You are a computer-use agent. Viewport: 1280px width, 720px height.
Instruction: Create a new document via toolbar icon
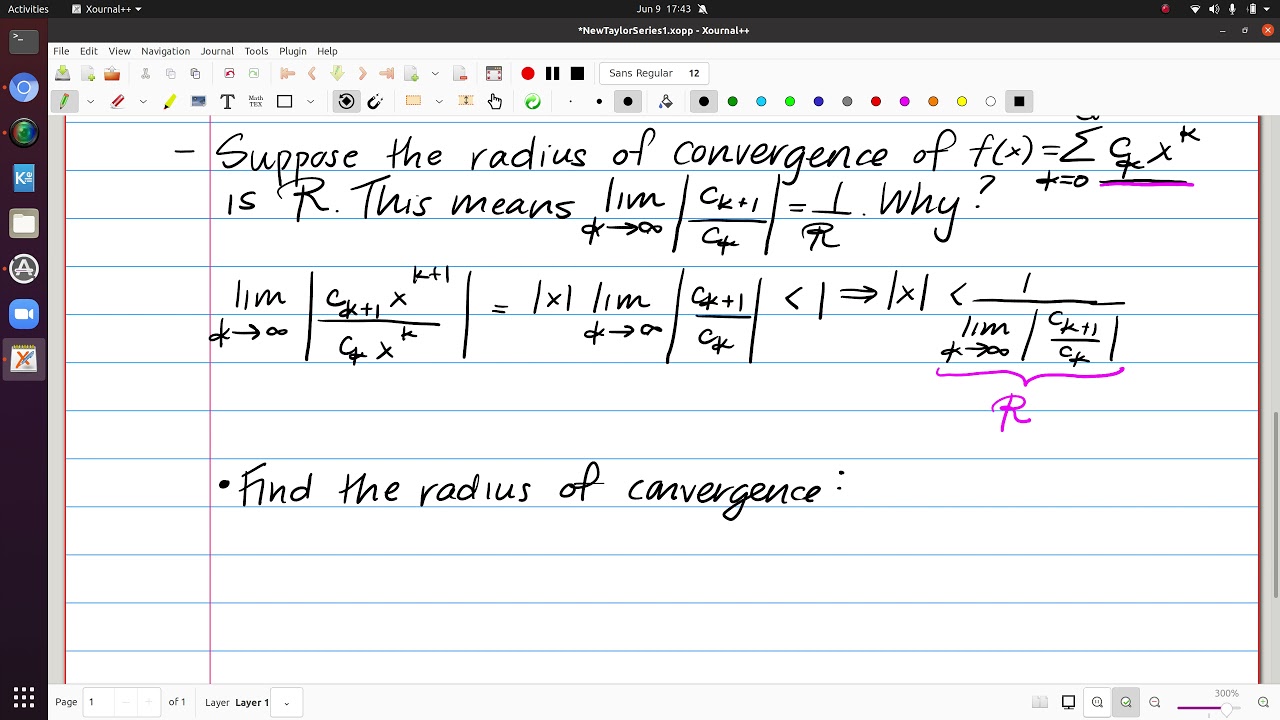(88, 73)
